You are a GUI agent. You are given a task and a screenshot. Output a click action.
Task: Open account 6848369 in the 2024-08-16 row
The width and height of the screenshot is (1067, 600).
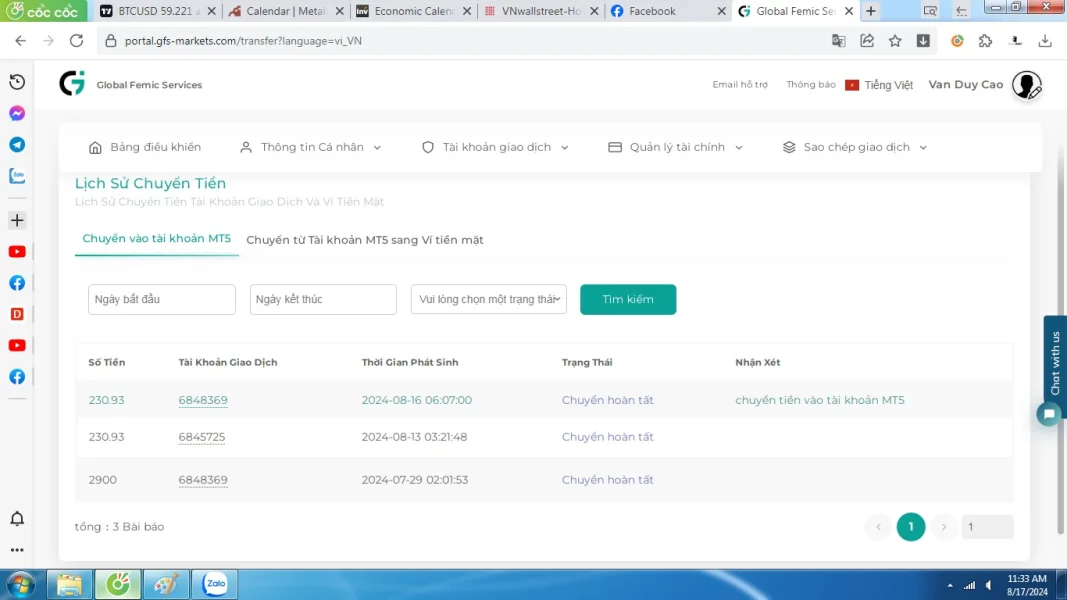tap(203, 400)
